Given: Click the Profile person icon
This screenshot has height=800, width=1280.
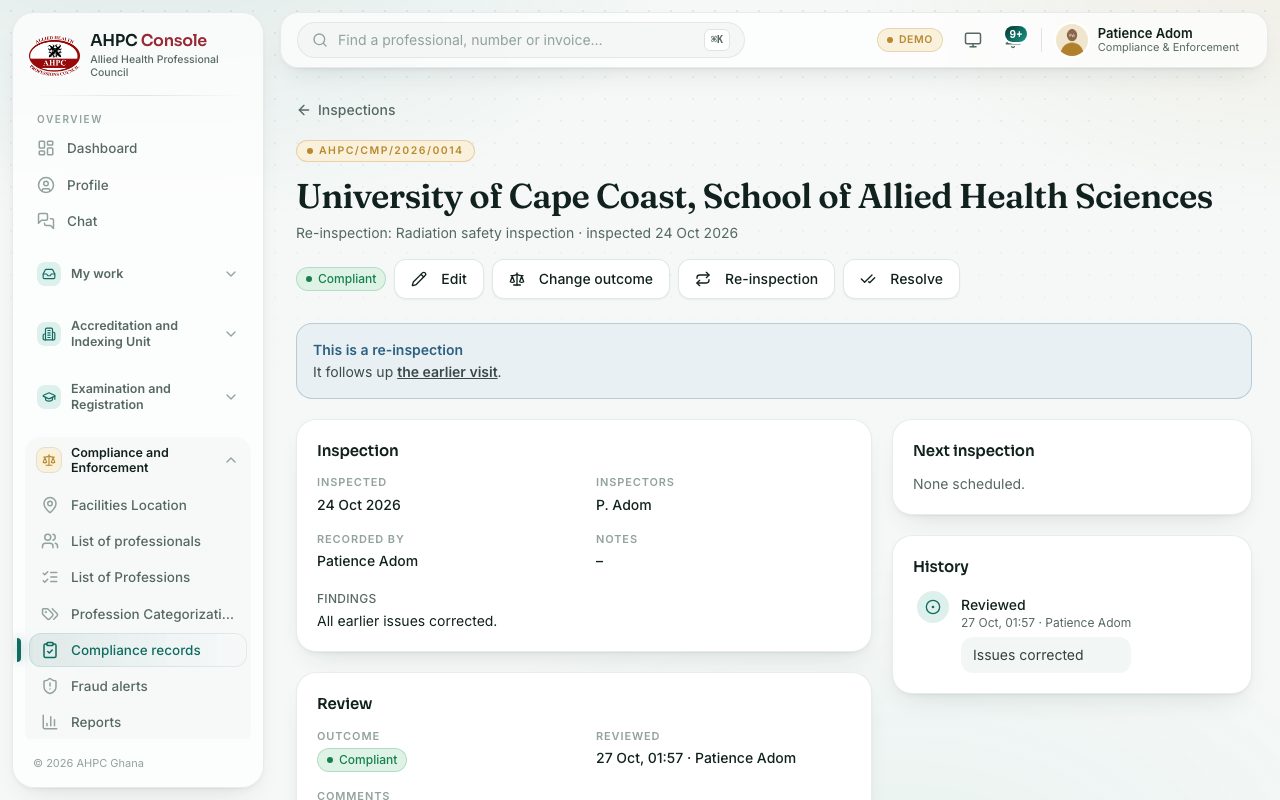Looking at the screenshot, I should [x=46, y=185].
